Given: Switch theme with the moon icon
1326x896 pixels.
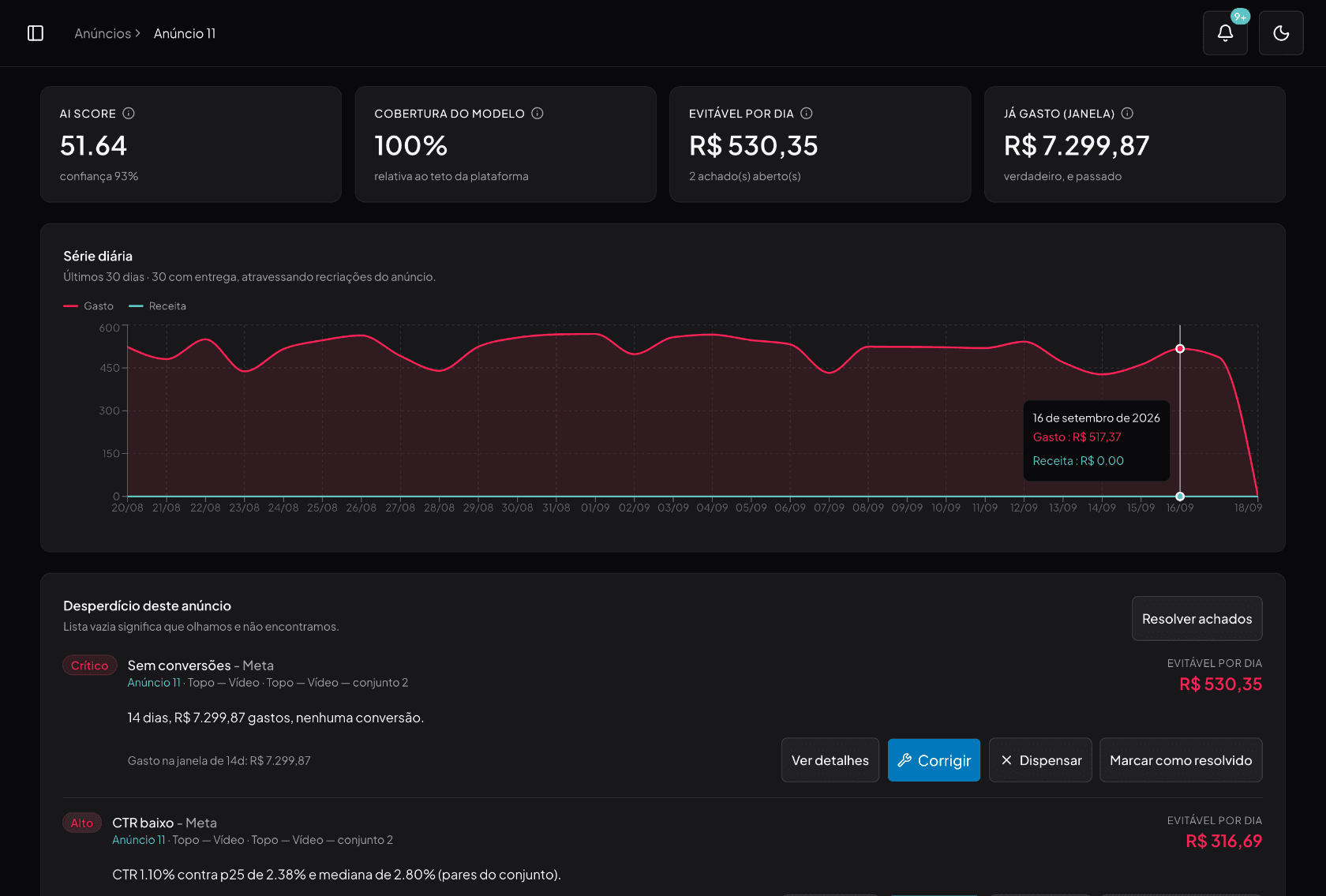Looking at the screenshot, I should click(x=1281, y=33).
